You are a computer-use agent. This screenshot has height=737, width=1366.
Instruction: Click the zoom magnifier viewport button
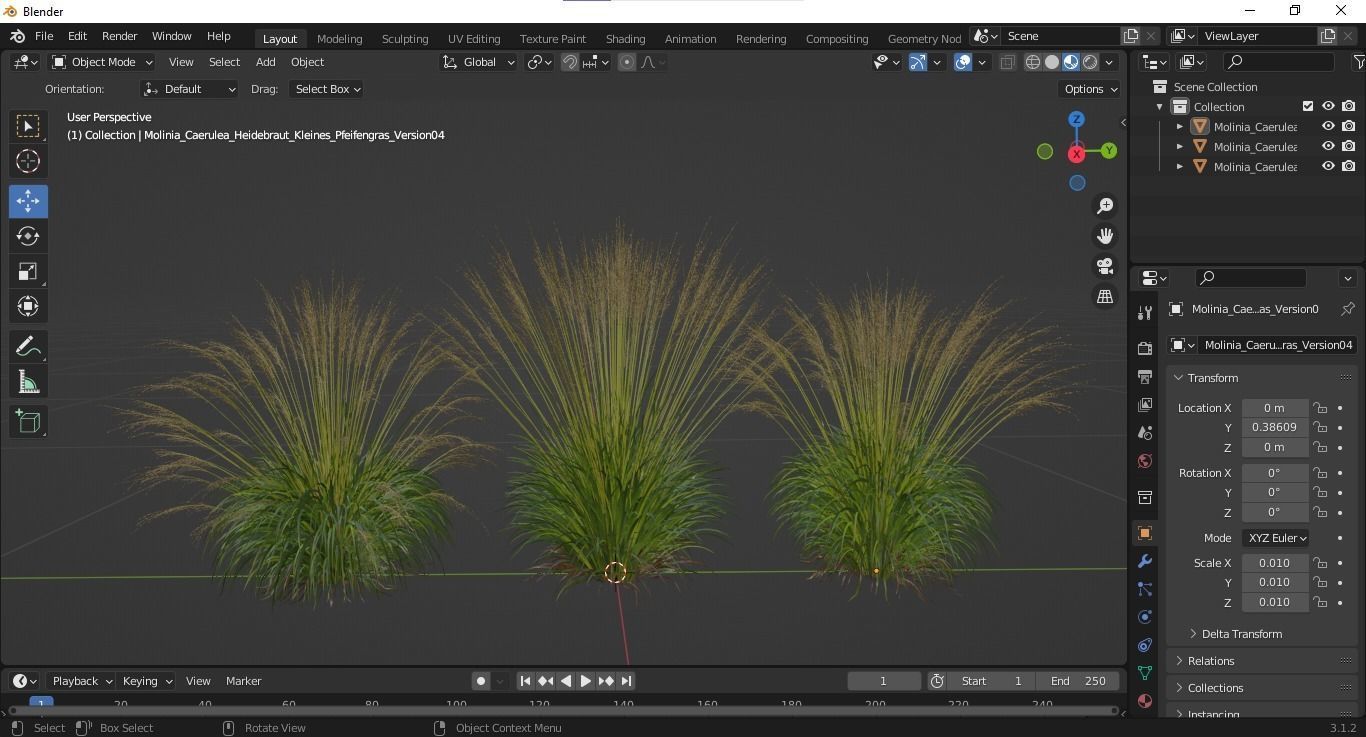pos(1105,206)
